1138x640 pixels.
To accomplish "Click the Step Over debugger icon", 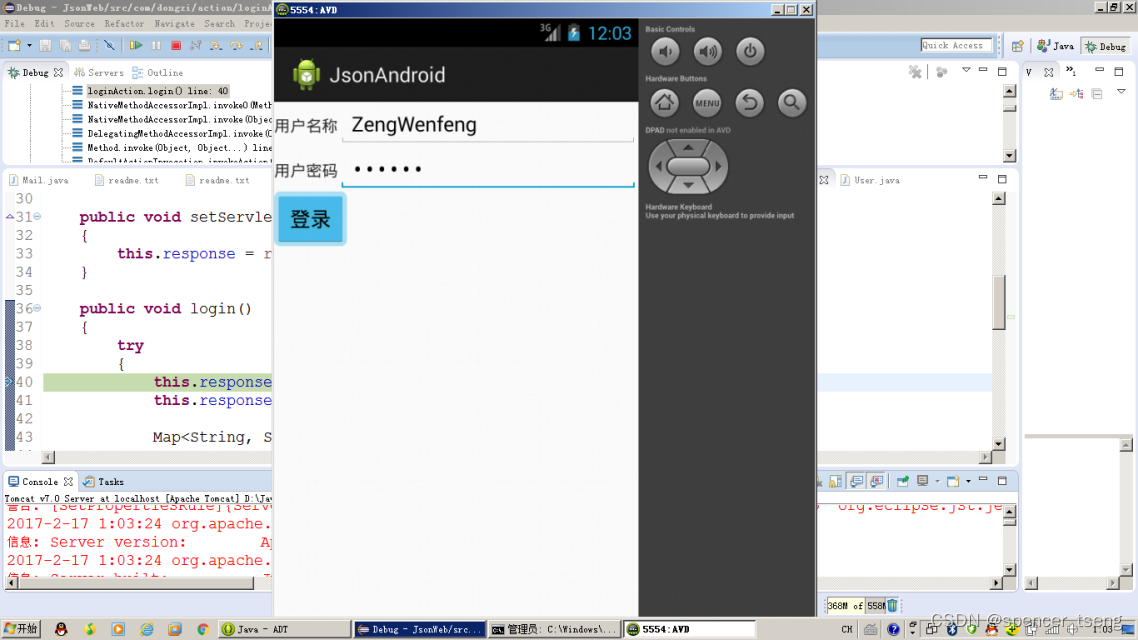I will (237, 45).
